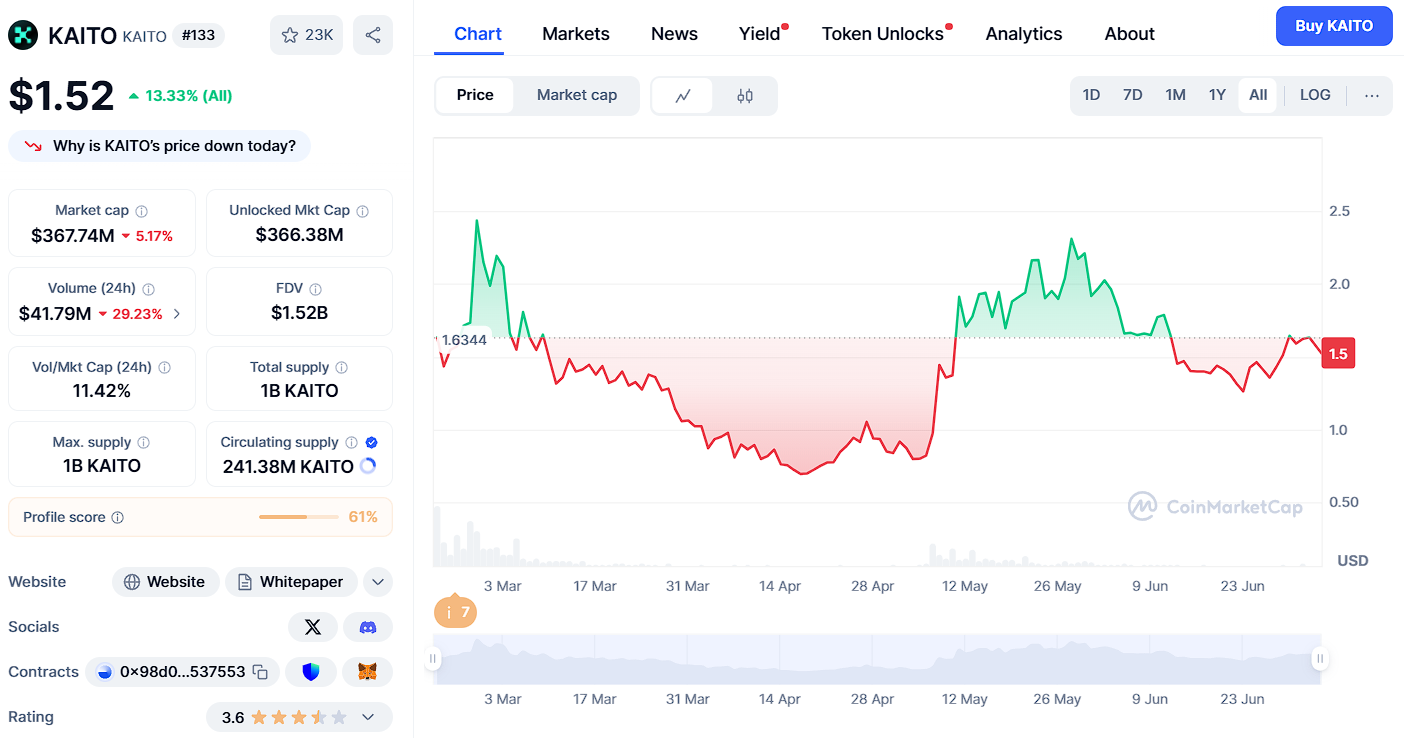Toggle chart to Market cap view
The image size is (1404, 738).
(x=577, y=95)
